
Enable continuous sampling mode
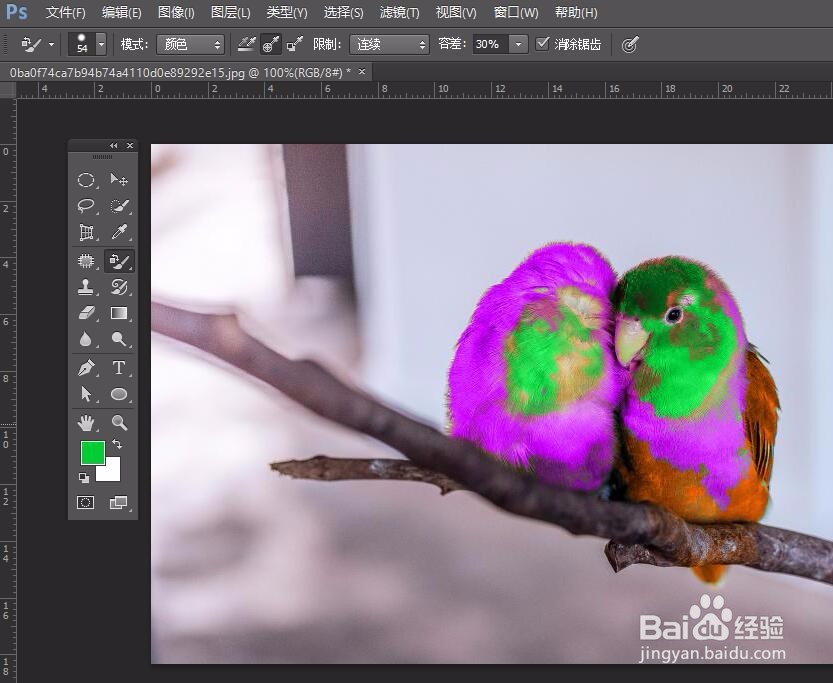coord(246,45)
